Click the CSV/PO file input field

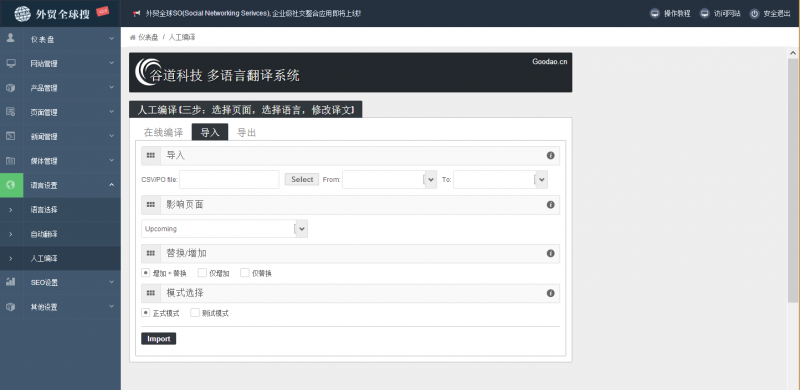(x=229, y=180)
